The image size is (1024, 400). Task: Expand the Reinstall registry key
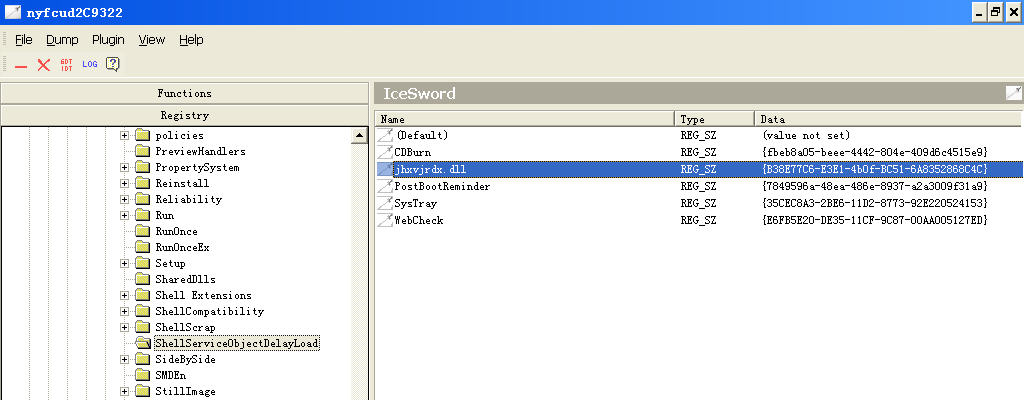(124, 184)
